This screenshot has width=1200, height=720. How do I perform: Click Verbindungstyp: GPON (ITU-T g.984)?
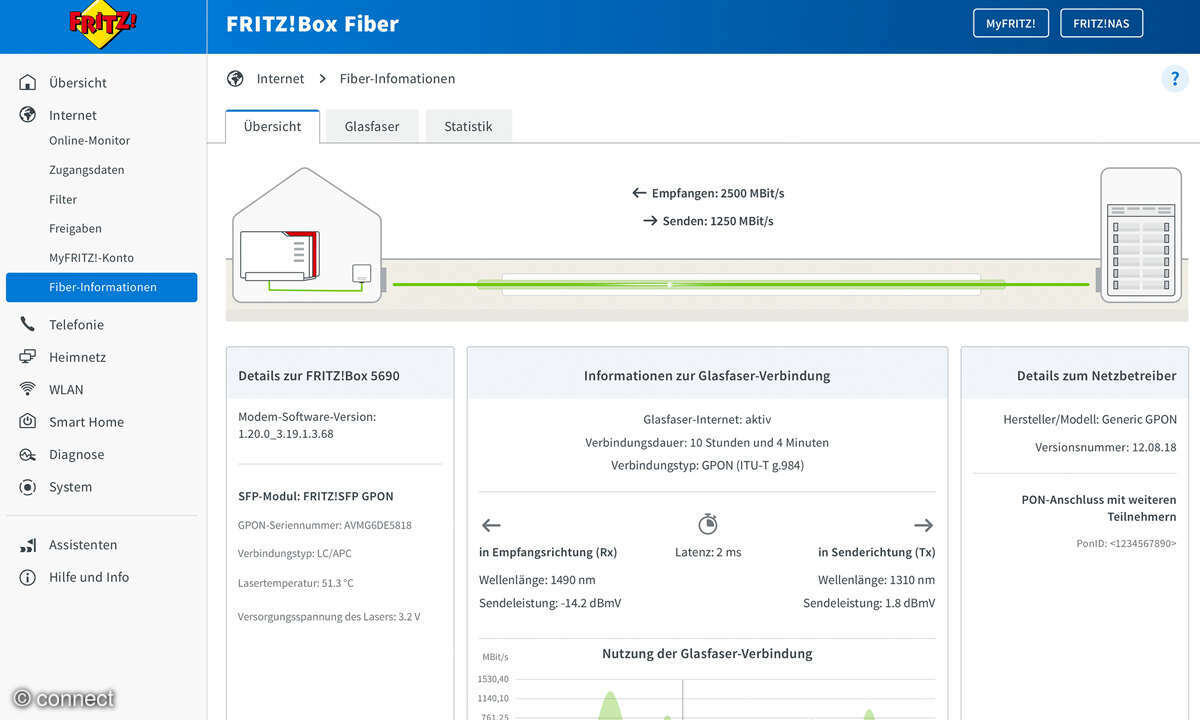coord(707,465)
